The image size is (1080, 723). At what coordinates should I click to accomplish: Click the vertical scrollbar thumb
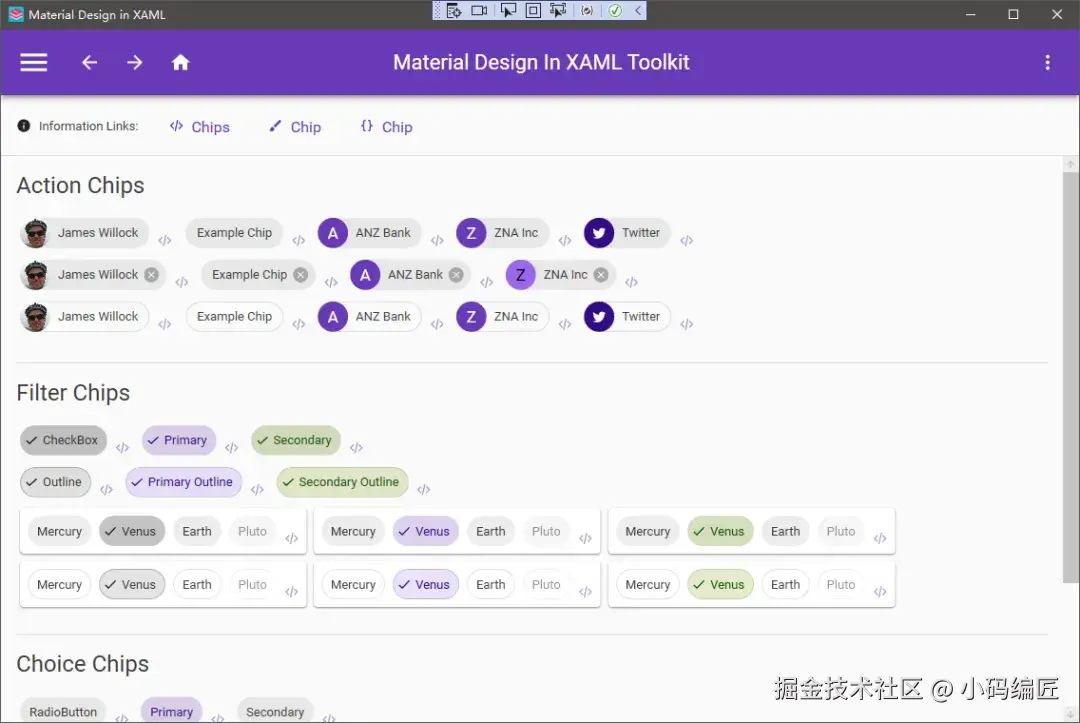pos(1070,377)
